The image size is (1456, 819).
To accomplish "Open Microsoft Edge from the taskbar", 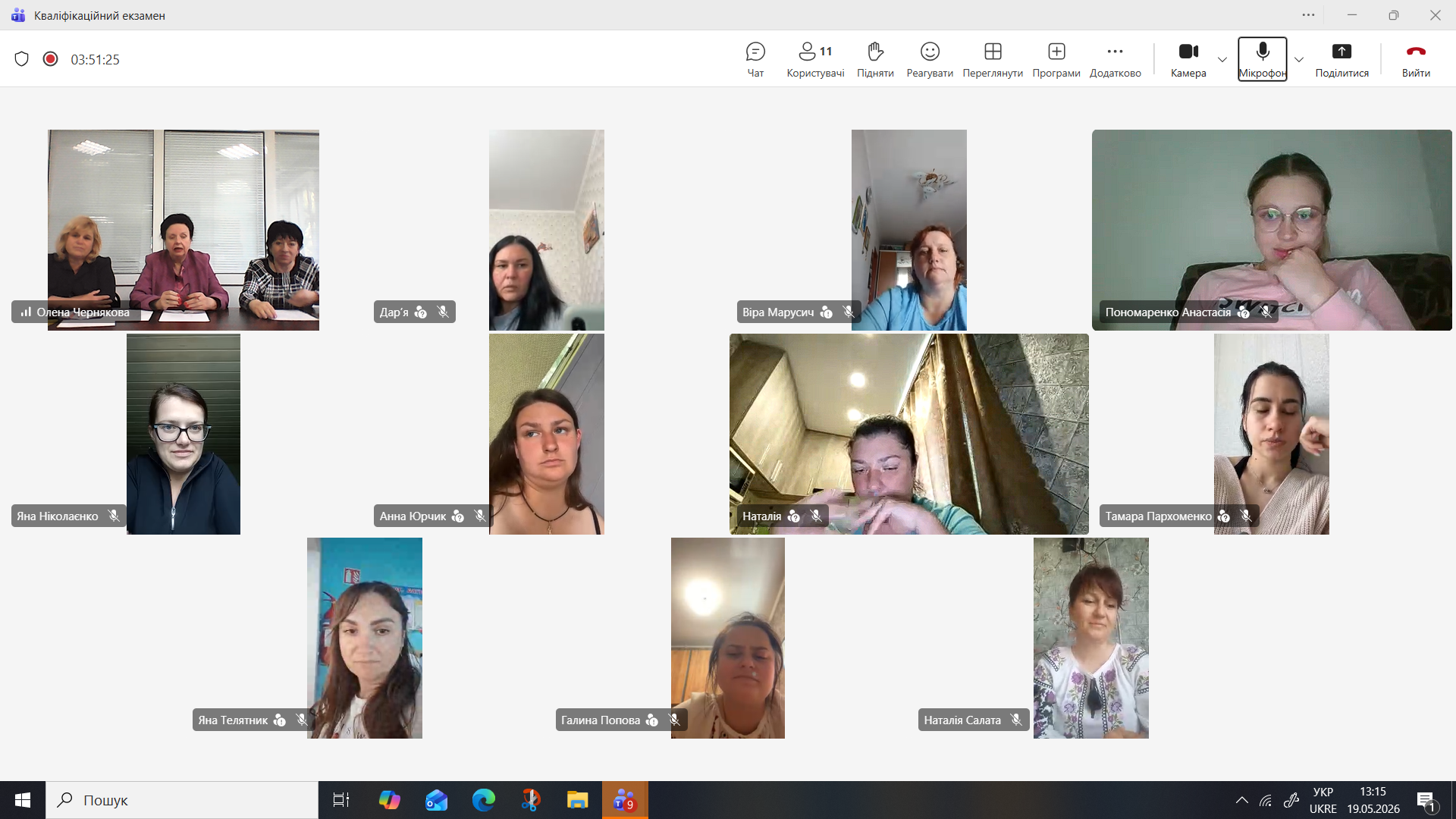I will (x=484, y=800).
